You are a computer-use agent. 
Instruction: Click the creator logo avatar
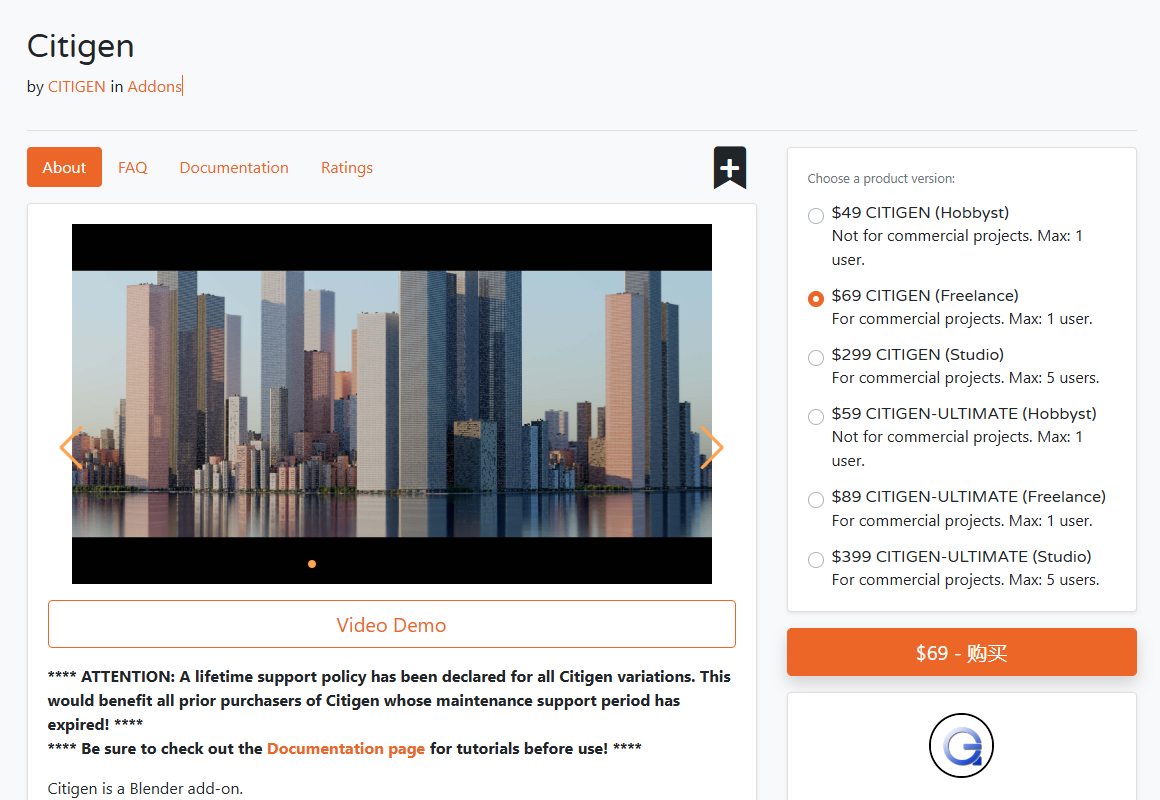(961, 745)
